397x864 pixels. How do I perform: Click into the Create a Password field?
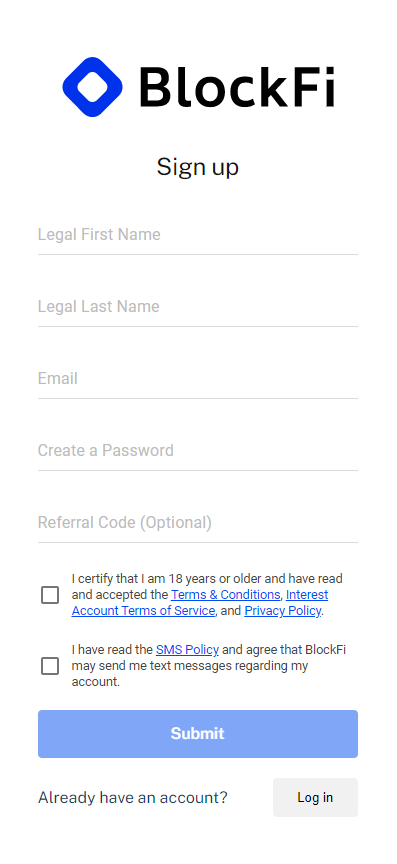click(x=198, y=451)
